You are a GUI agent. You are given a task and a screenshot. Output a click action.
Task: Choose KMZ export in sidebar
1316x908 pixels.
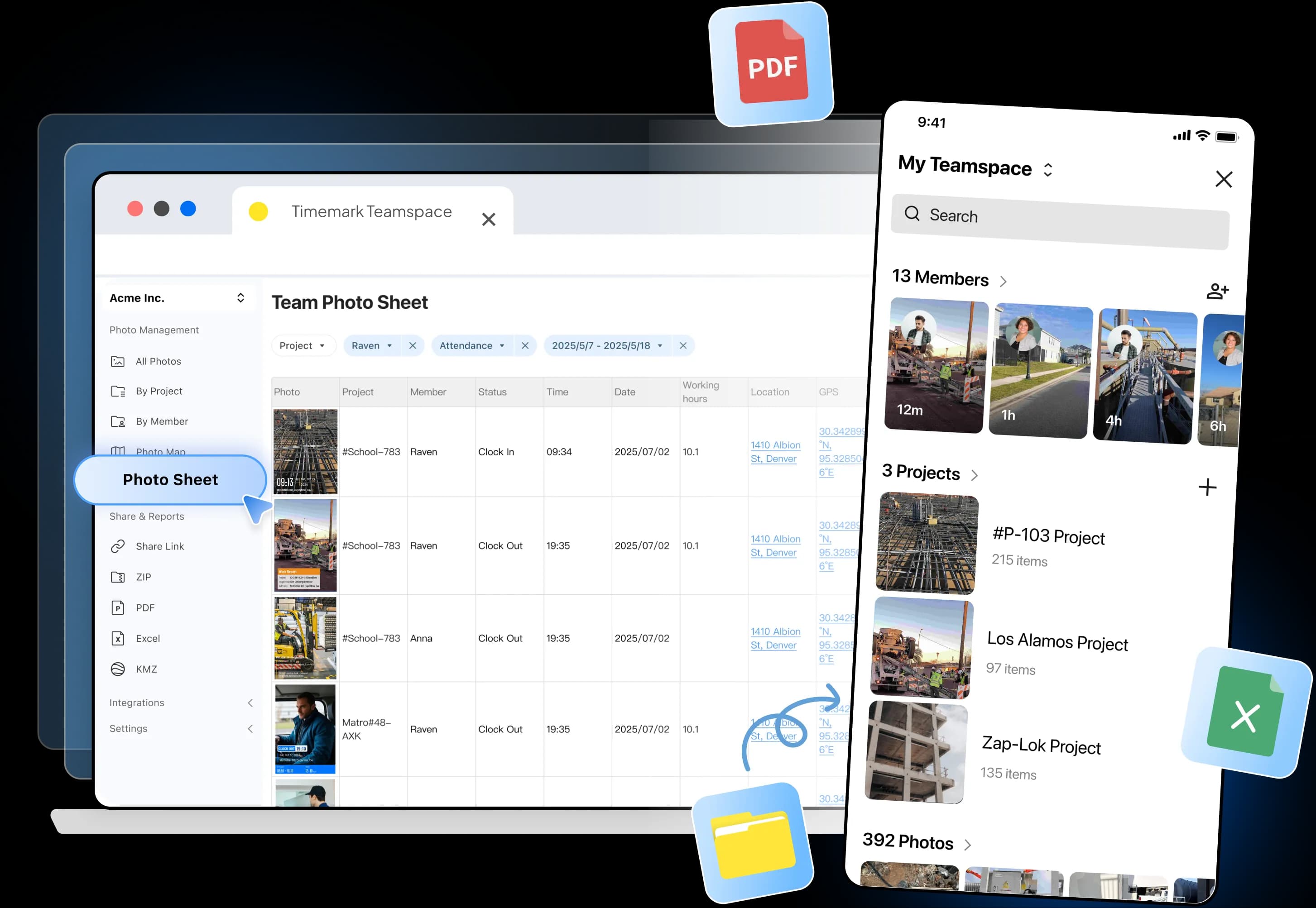[x=134, y=669]
